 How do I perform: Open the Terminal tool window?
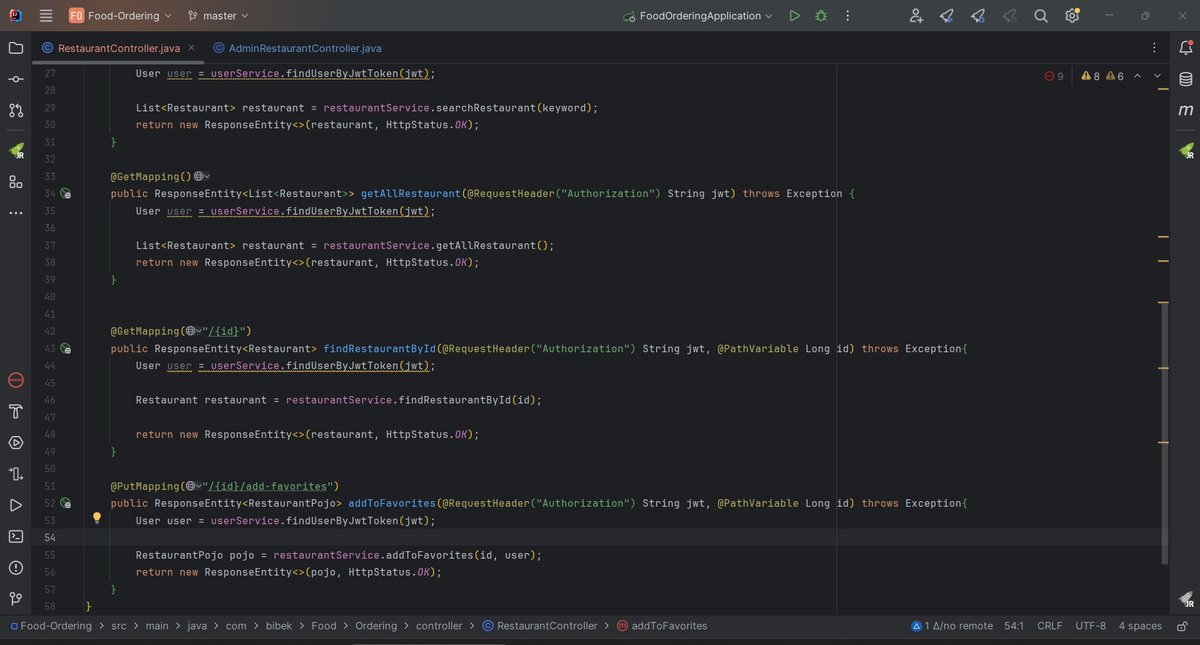coord(16,536)
